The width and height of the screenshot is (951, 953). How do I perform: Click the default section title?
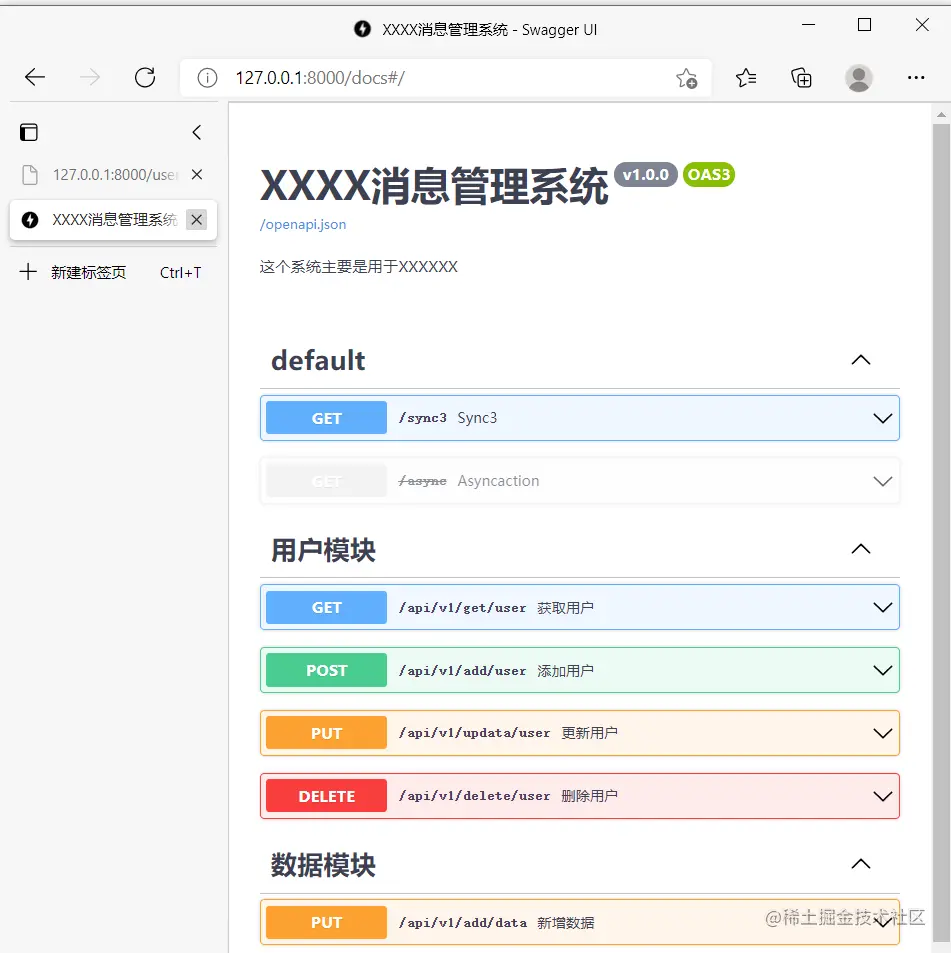click(x=318, y=360)
